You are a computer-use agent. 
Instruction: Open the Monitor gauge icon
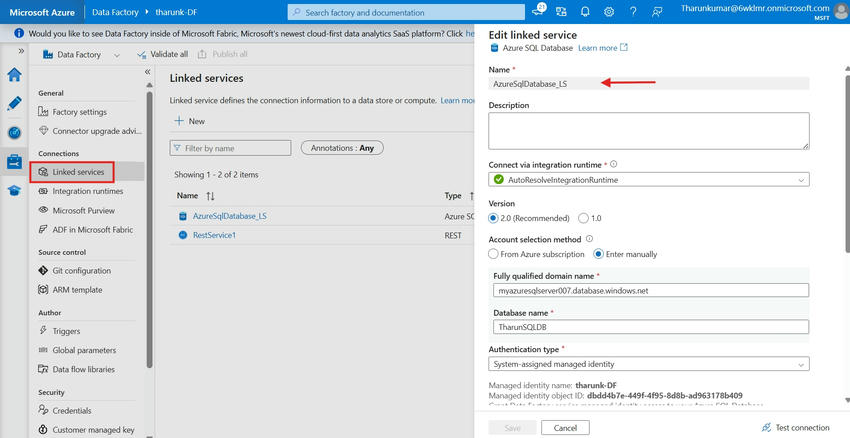[x=14, y=132]
